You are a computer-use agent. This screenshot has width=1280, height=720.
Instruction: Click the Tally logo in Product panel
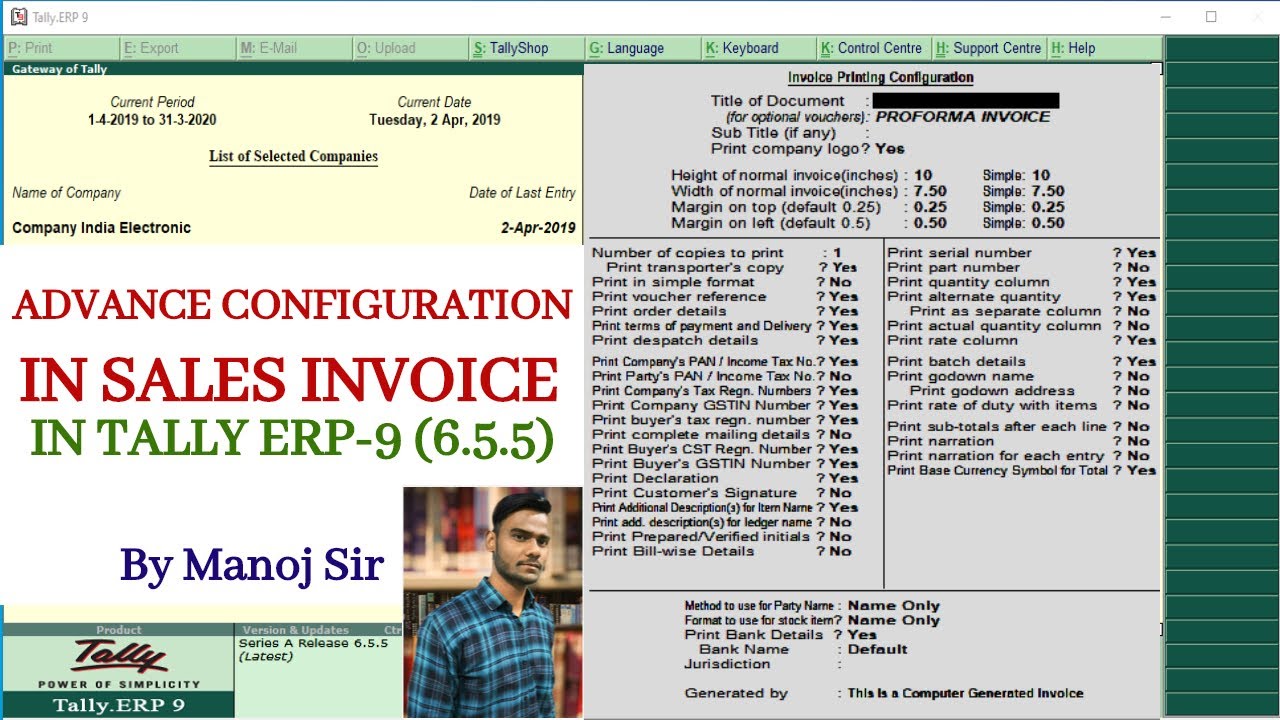pos(118,657)
